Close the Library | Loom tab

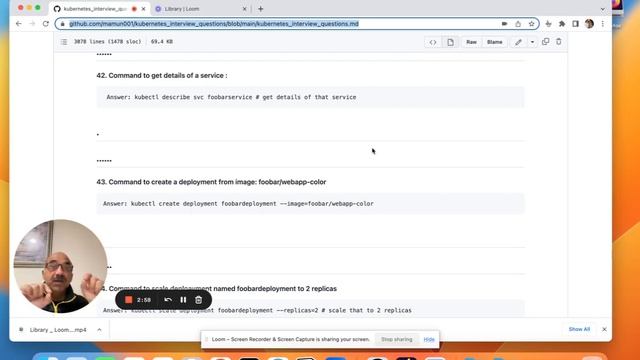244,9
